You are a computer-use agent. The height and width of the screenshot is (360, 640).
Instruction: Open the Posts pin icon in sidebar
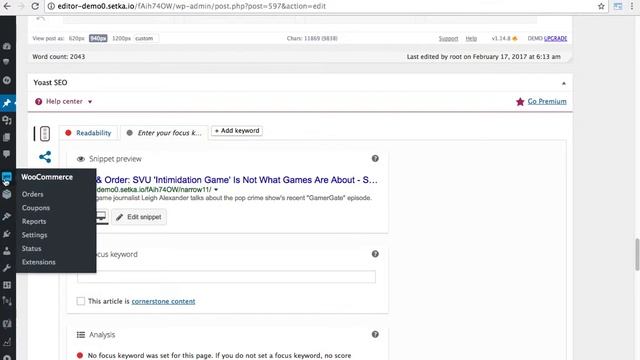pyautogui.click(x=7, y=103)
